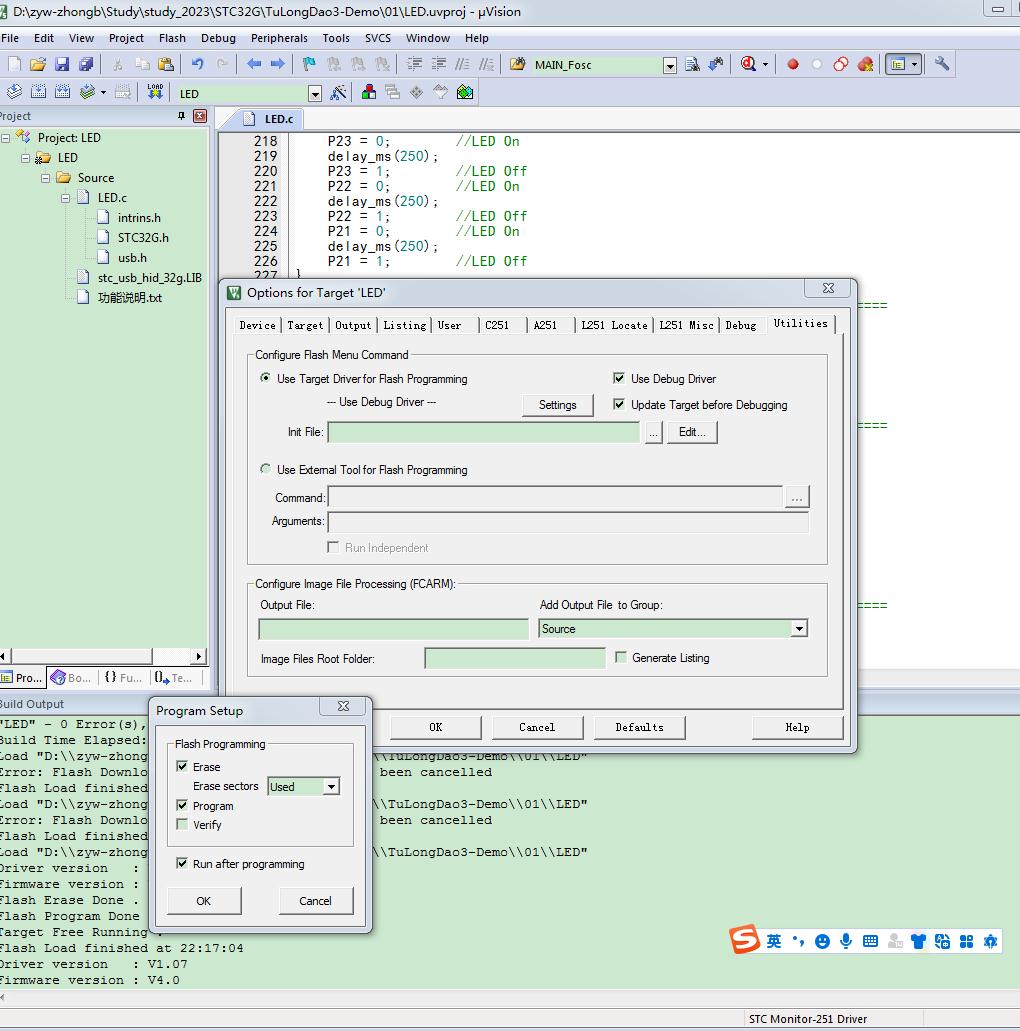This screenshot has width=1020, height=1031.
Task: Navigate forwards with the blue right arrow
Action: tap(278, 64)
